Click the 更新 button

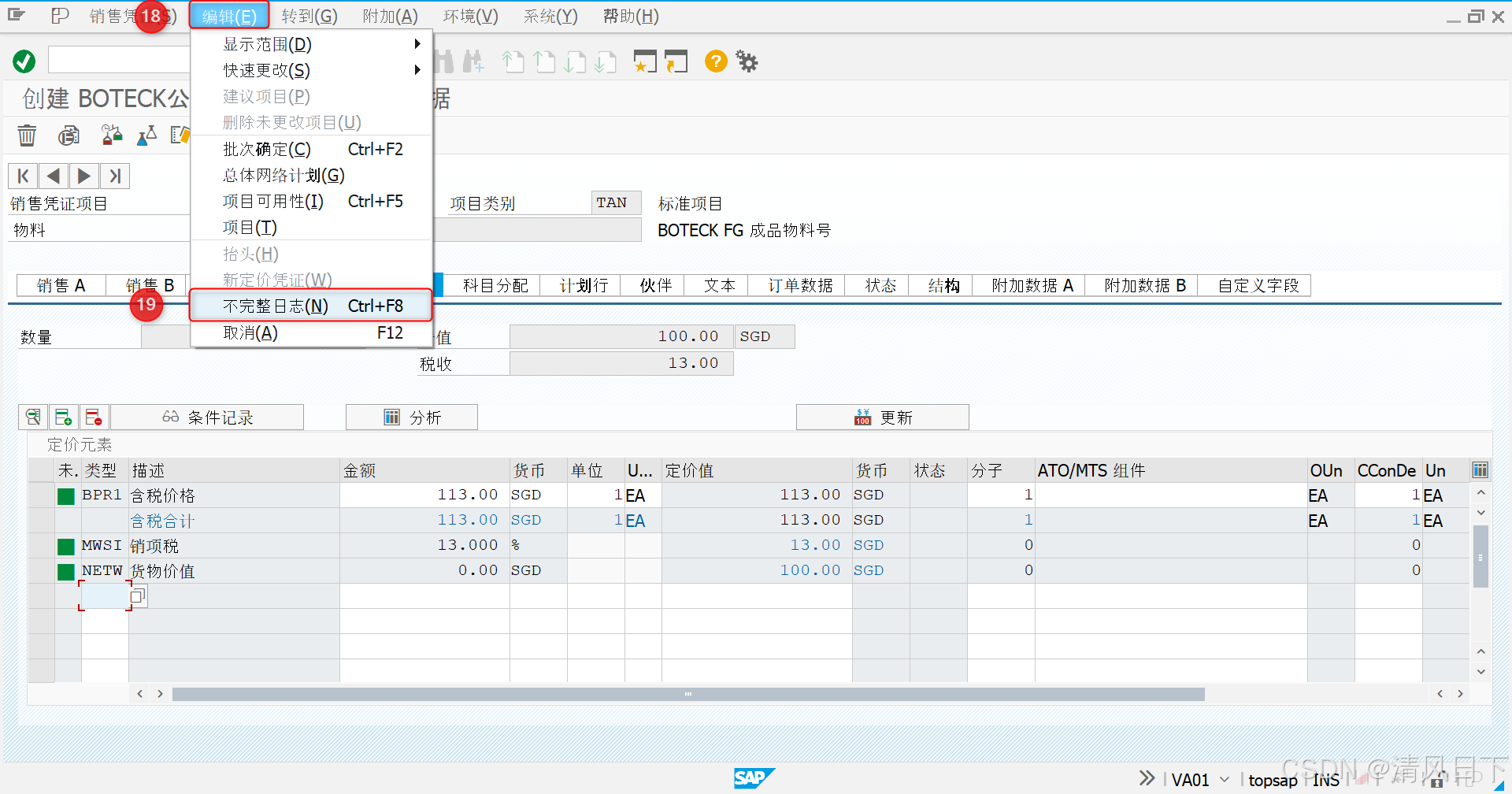click(883, 417)
